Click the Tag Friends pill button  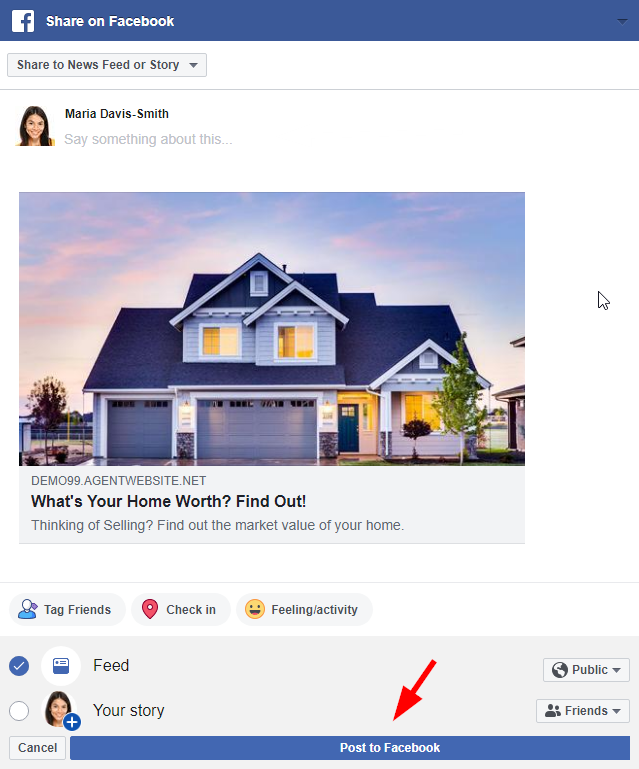(67, 609)
